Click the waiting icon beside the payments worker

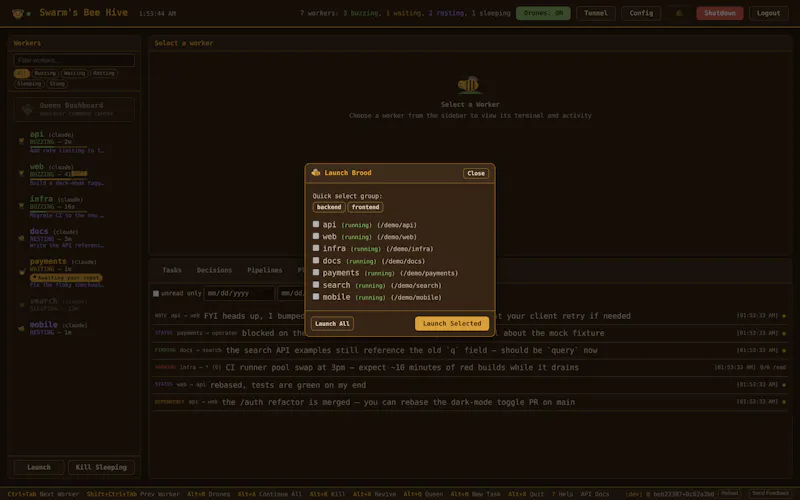(21, 272)
